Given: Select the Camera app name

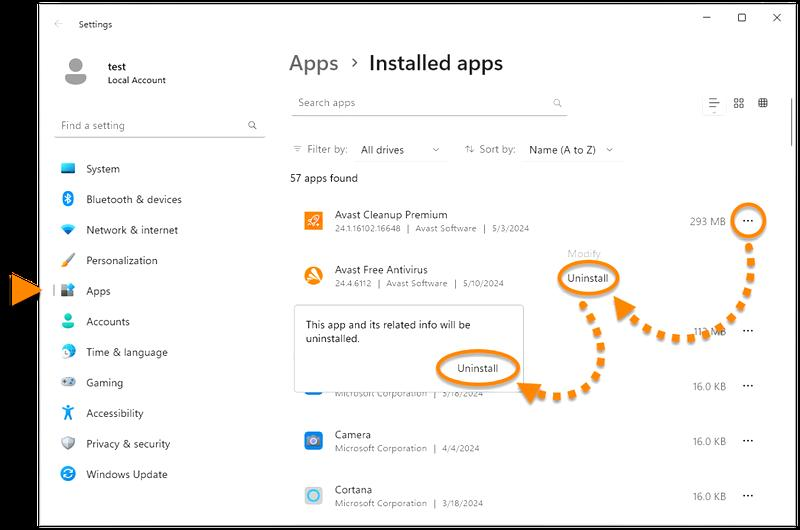Looking at the screenshot, I should (353, 435).
